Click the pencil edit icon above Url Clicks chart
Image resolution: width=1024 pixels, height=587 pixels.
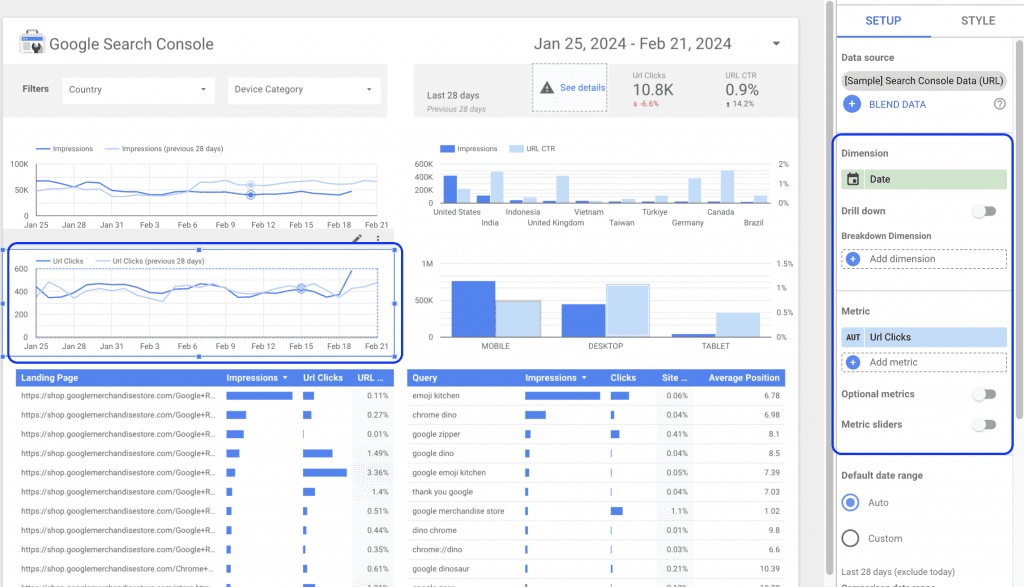357,238
